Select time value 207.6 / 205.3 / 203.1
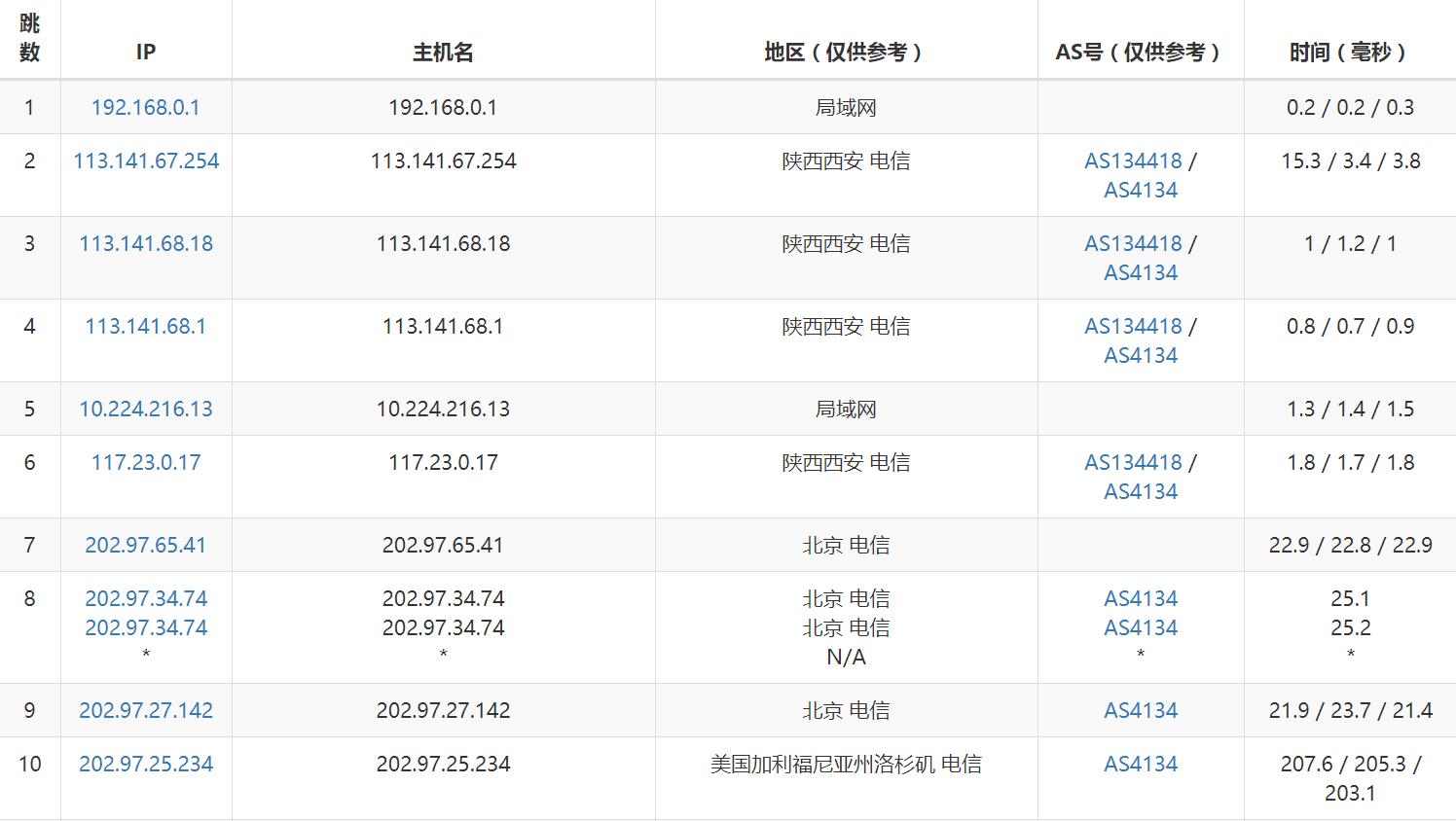 click(1350, 778)
